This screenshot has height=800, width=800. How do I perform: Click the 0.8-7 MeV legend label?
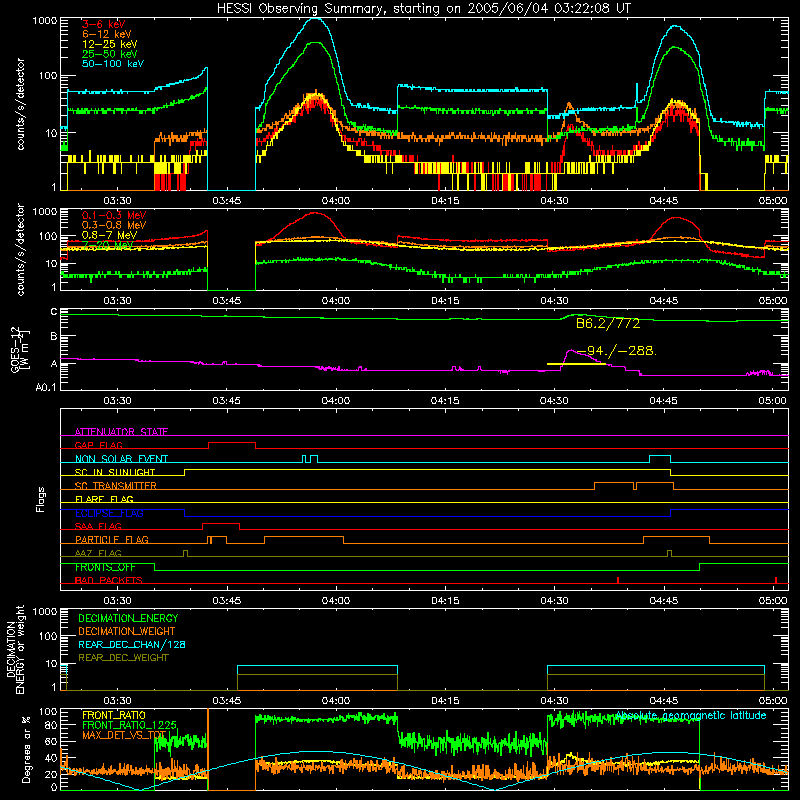[109, 235]
